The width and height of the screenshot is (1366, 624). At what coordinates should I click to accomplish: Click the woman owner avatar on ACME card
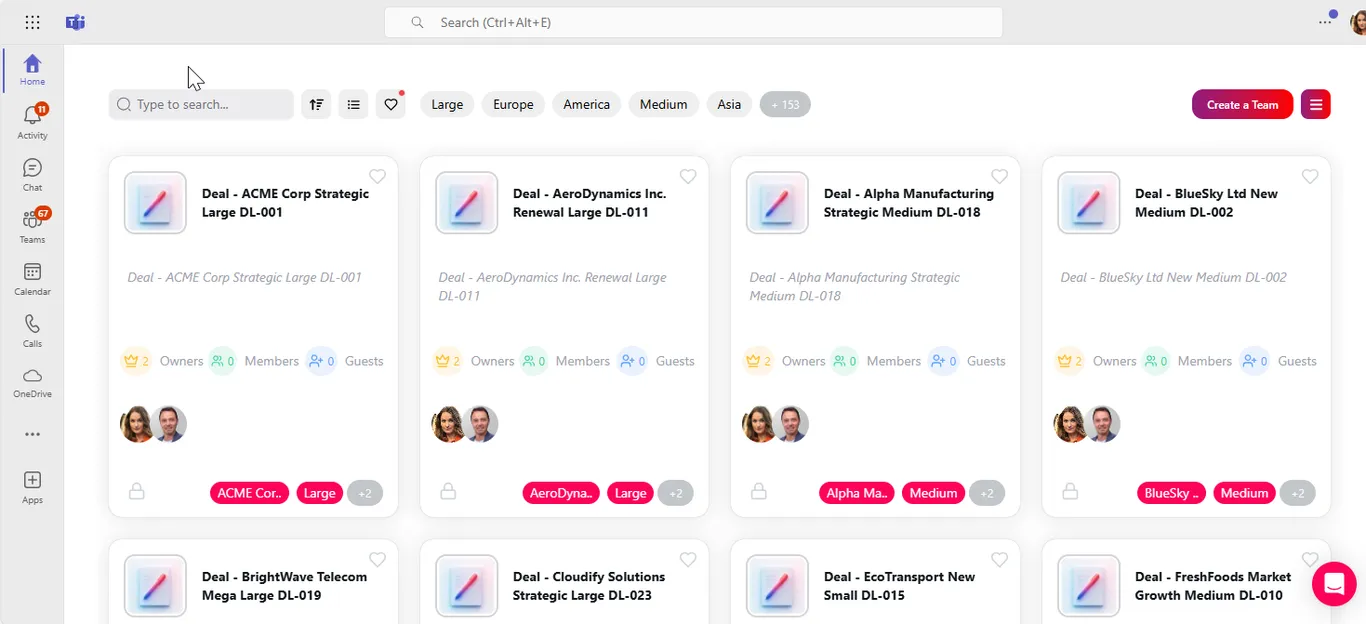(x=137, y=424)
